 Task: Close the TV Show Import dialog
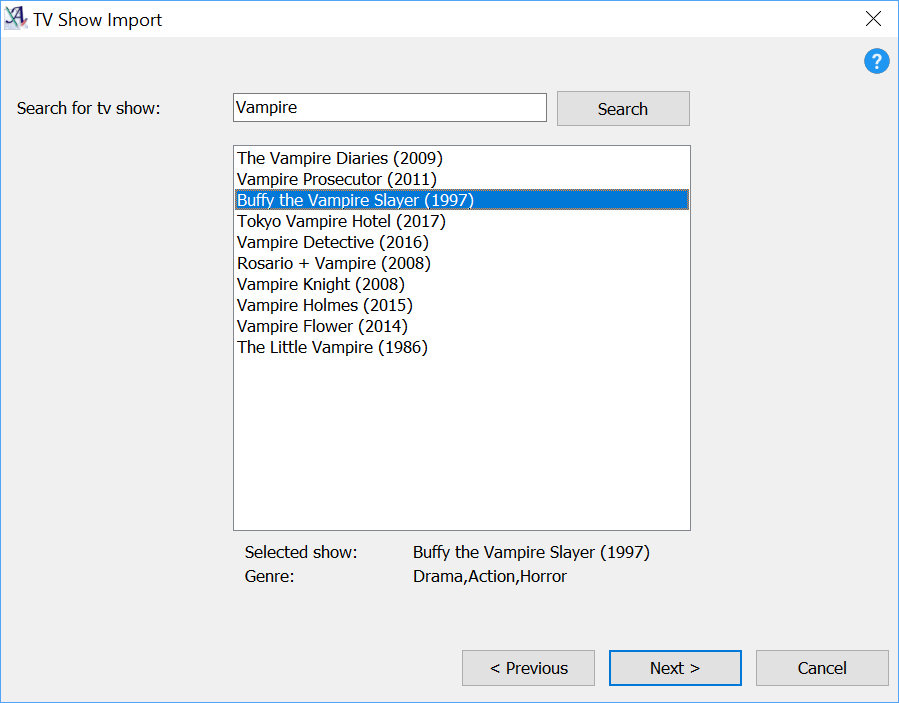pyautogui.click(x=873, y=19)
